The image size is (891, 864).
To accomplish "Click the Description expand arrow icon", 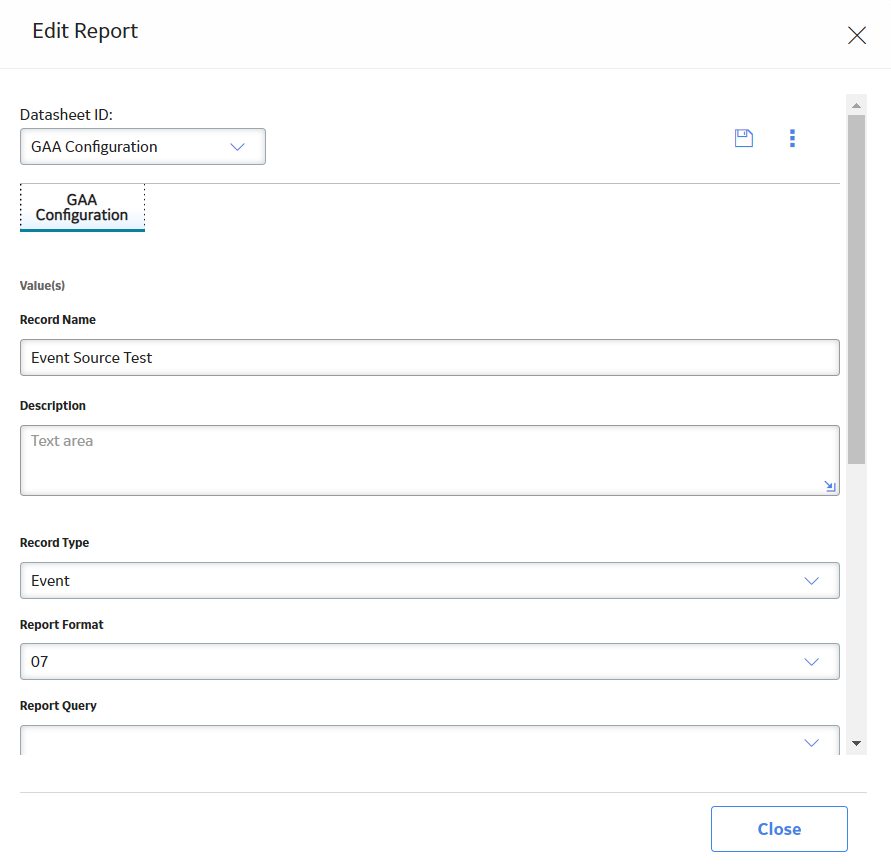I will pos(830,486).
